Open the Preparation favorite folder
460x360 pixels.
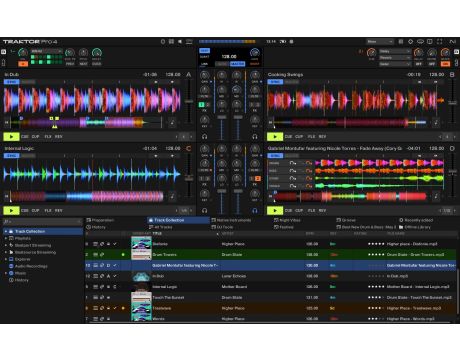[100, 220]
